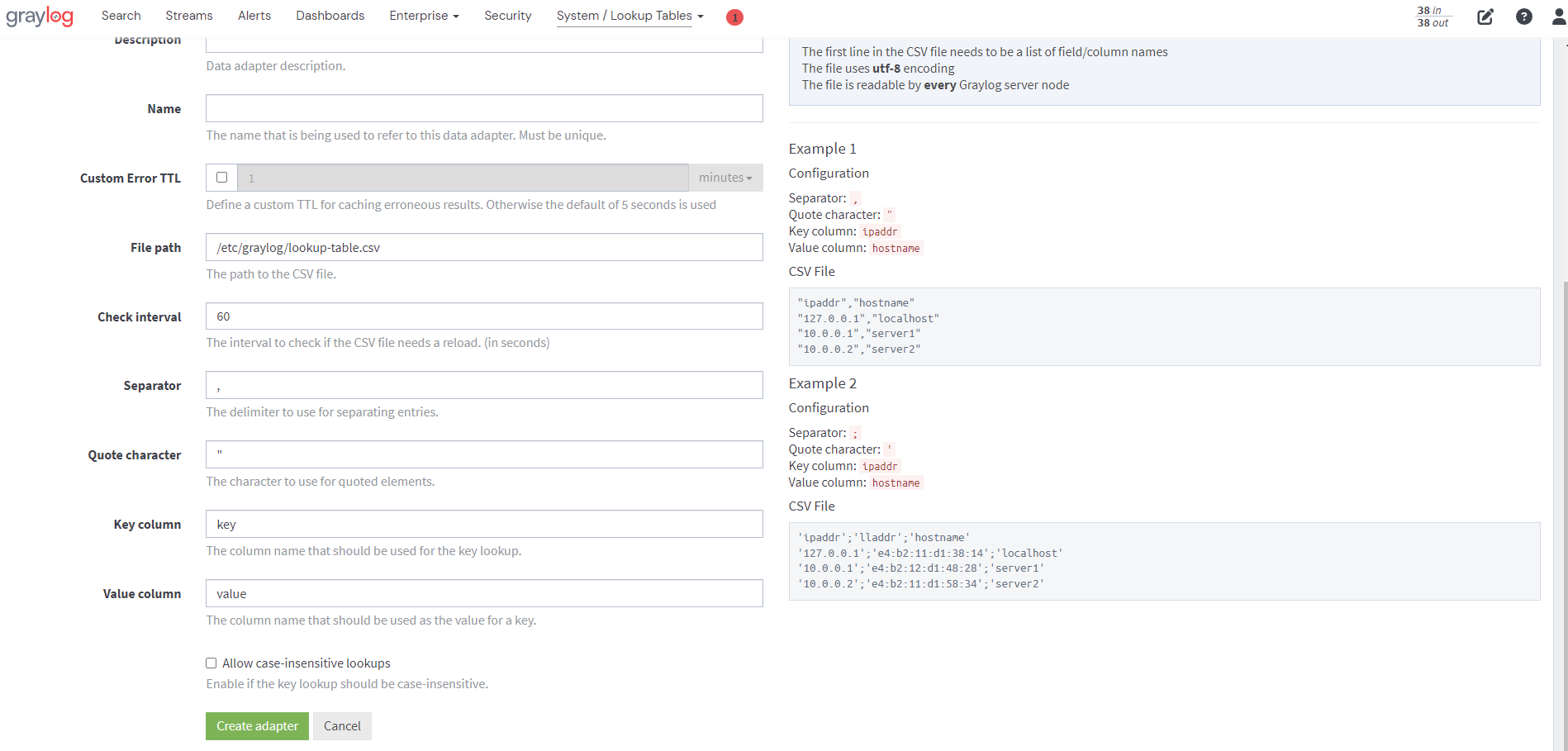This screenshot has height=751, width=1568.
Task: Open the Security section
Action: 508,16
